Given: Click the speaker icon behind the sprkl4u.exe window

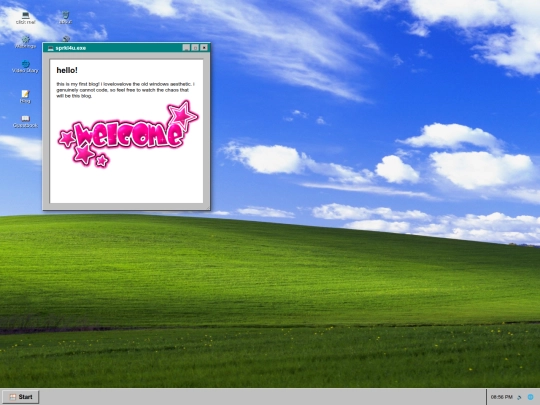Looking at the screenshot, I should click(x=66, y=39).
